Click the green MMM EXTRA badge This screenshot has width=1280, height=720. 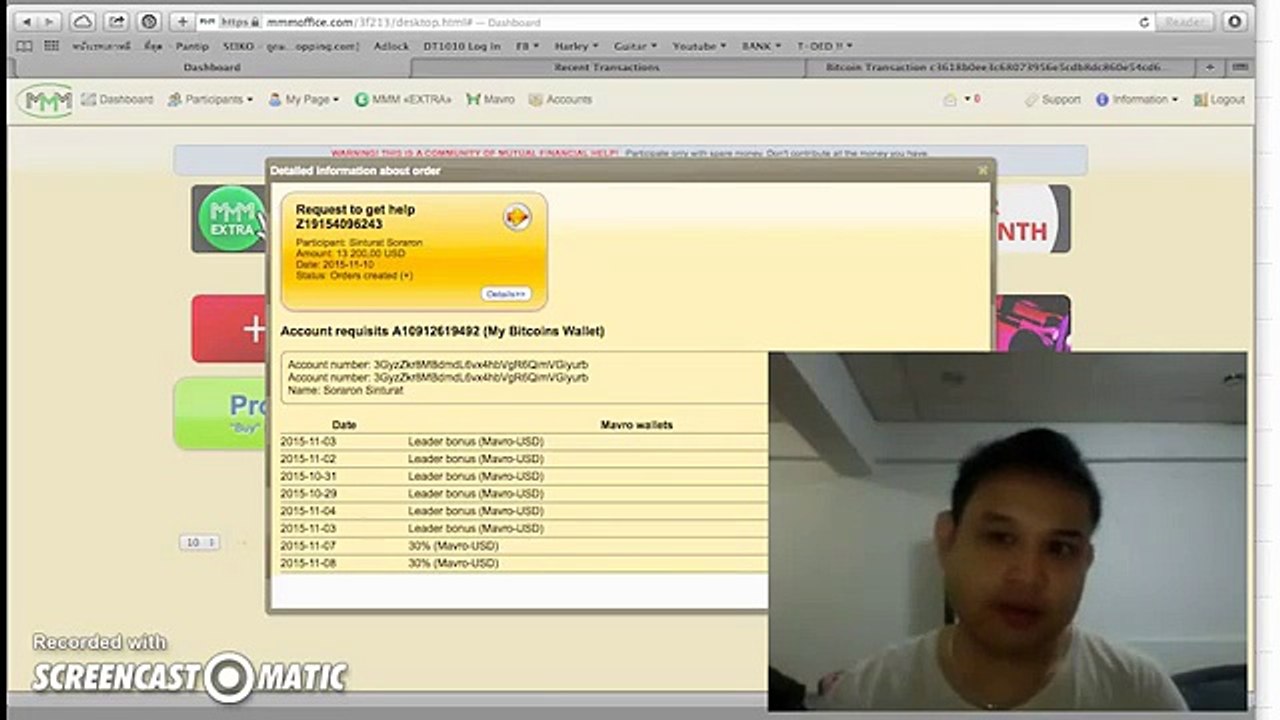click(x=232, y=218)
